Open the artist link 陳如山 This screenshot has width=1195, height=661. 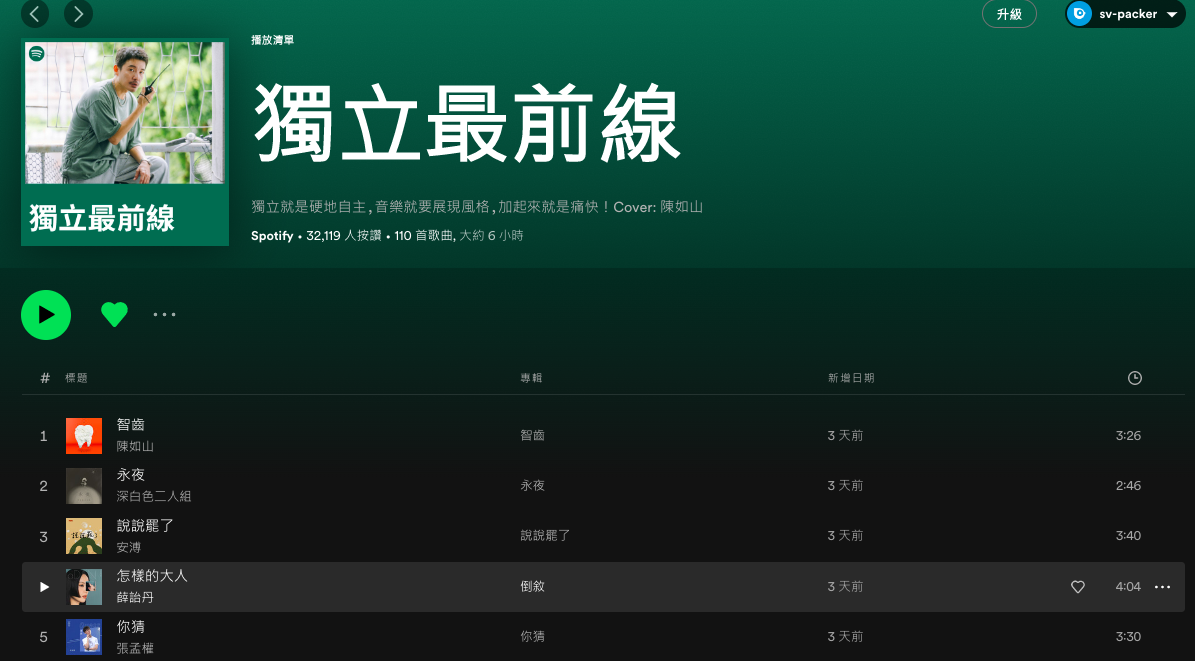[135, 447]
